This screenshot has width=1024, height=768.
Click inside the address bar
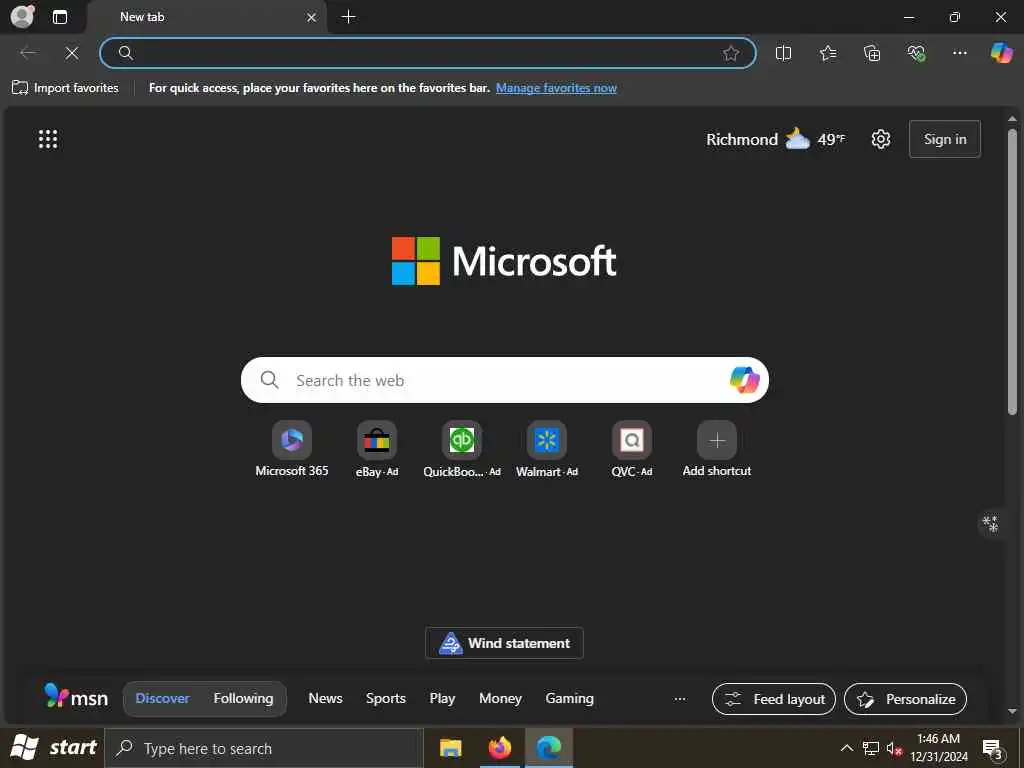tap(428, 53)
